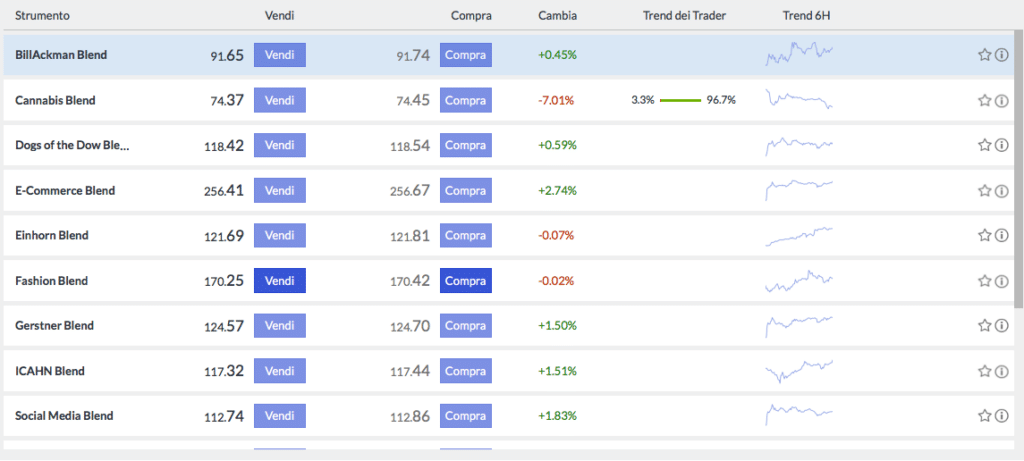The height and width of the screenshot is (461, 1024).
Task: Open Social Media Blend info icon
Action: click(x=1001, y=415)
